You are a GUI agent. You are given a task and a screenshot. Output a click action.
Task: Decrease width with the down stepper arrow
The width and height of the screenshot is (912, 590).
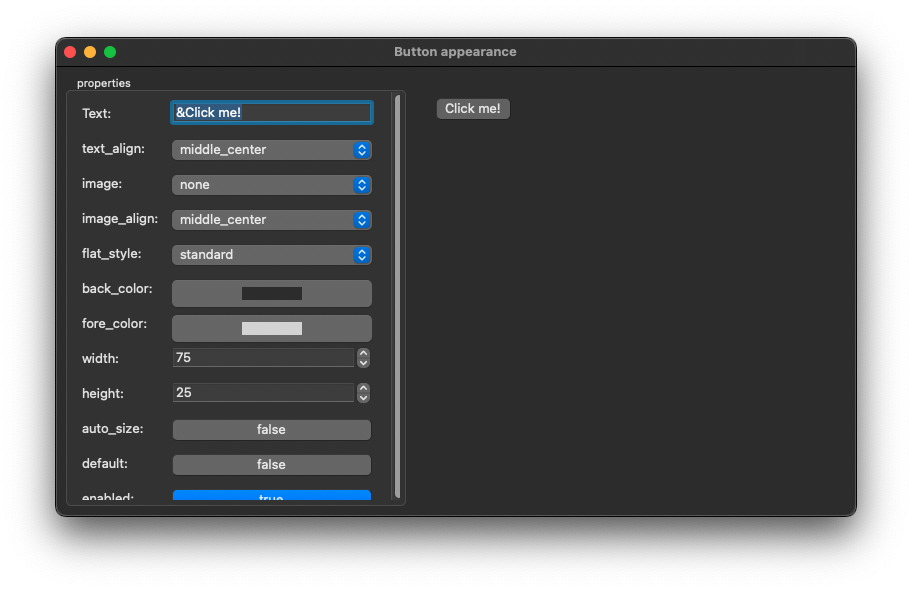[x=364, y=362]
